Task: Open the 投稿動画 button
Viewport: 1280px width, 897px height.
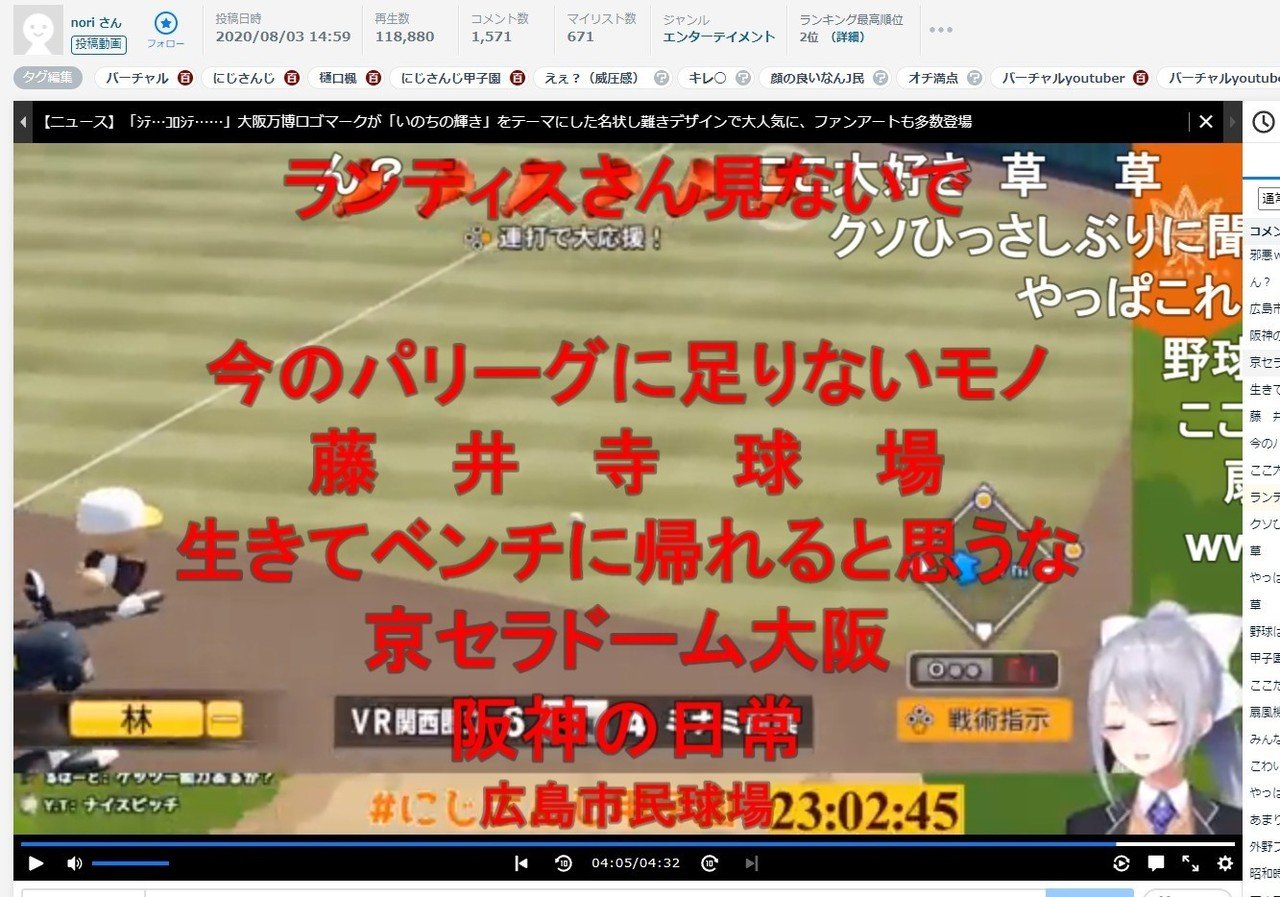Action: pos(98,45)
